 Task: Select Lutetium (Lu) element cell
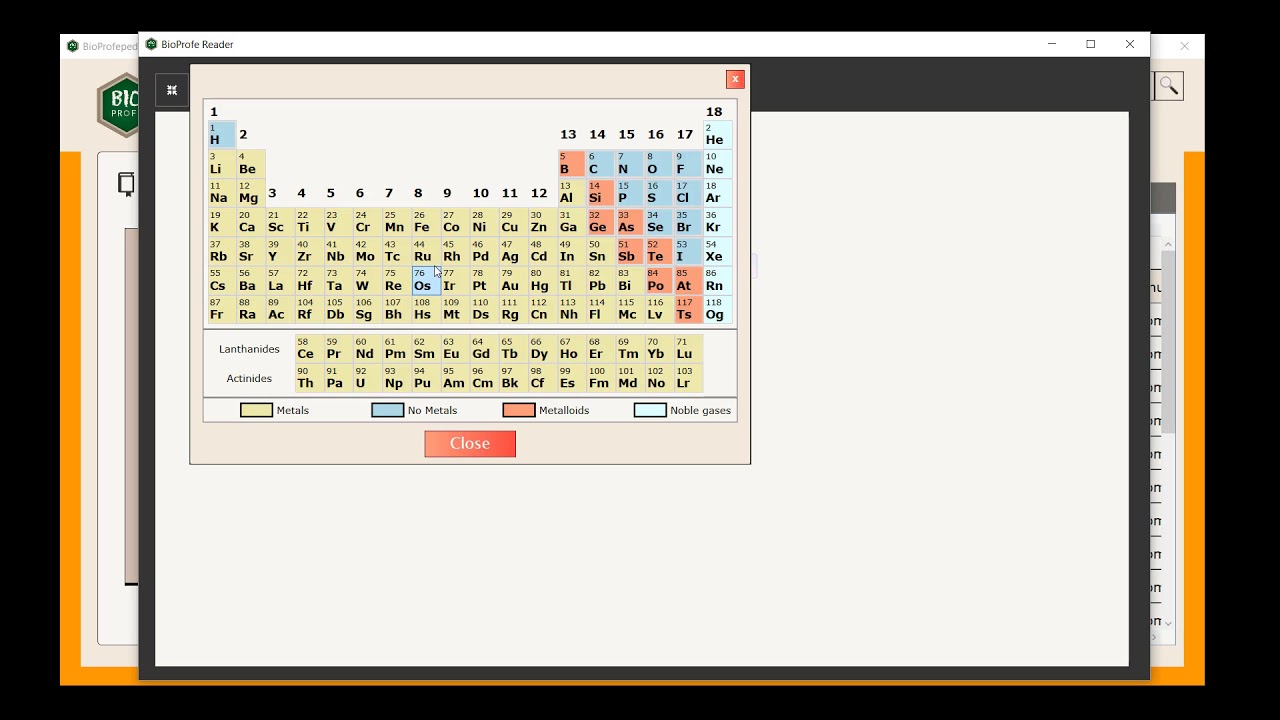[688, 349]
